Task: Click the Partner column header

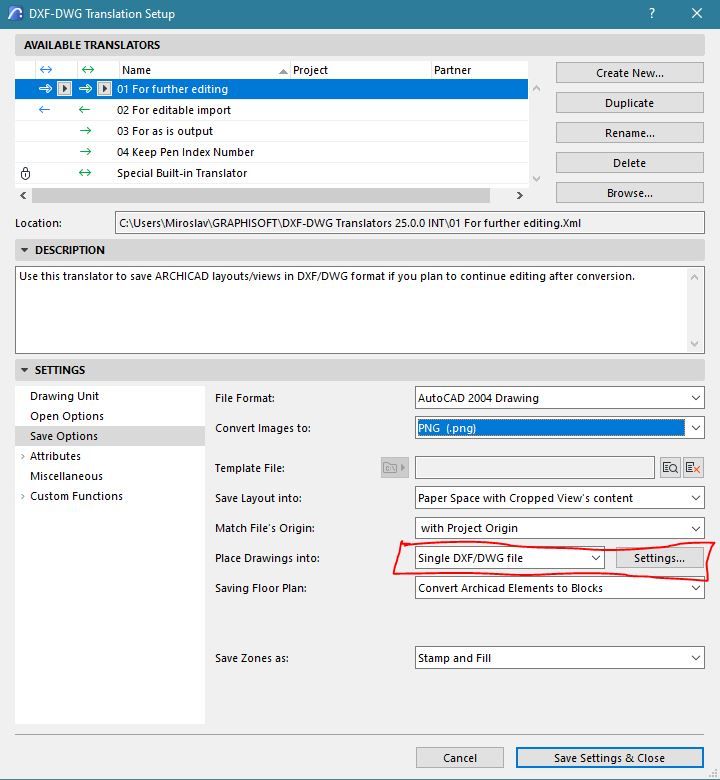Action: tap(480, 70)
